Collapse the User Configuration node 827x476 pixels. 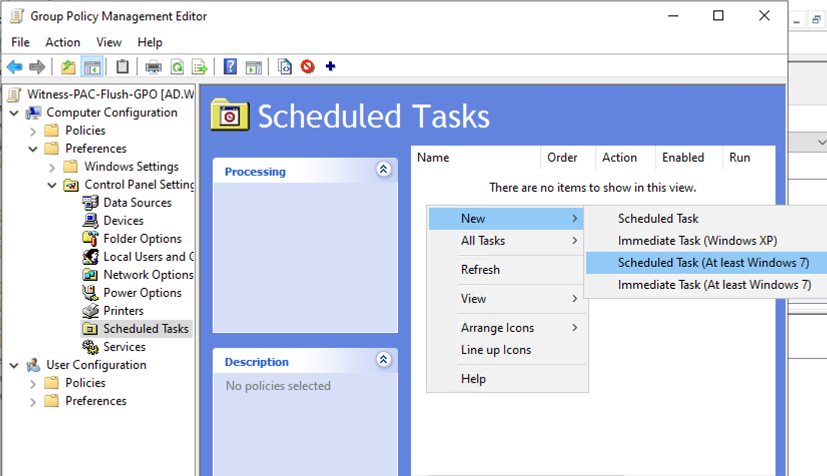tap(14, 365)
